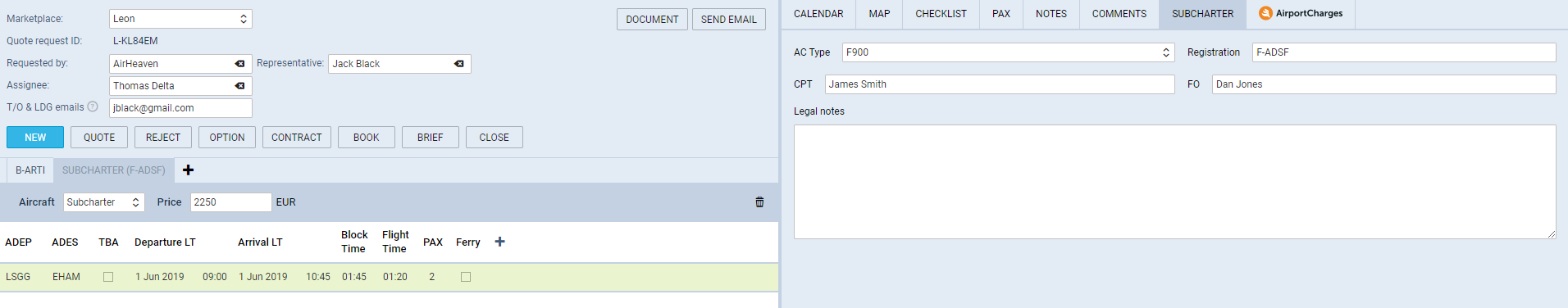
Task: Open the AC Type F900 dropdown
Action: point(1008,52)
